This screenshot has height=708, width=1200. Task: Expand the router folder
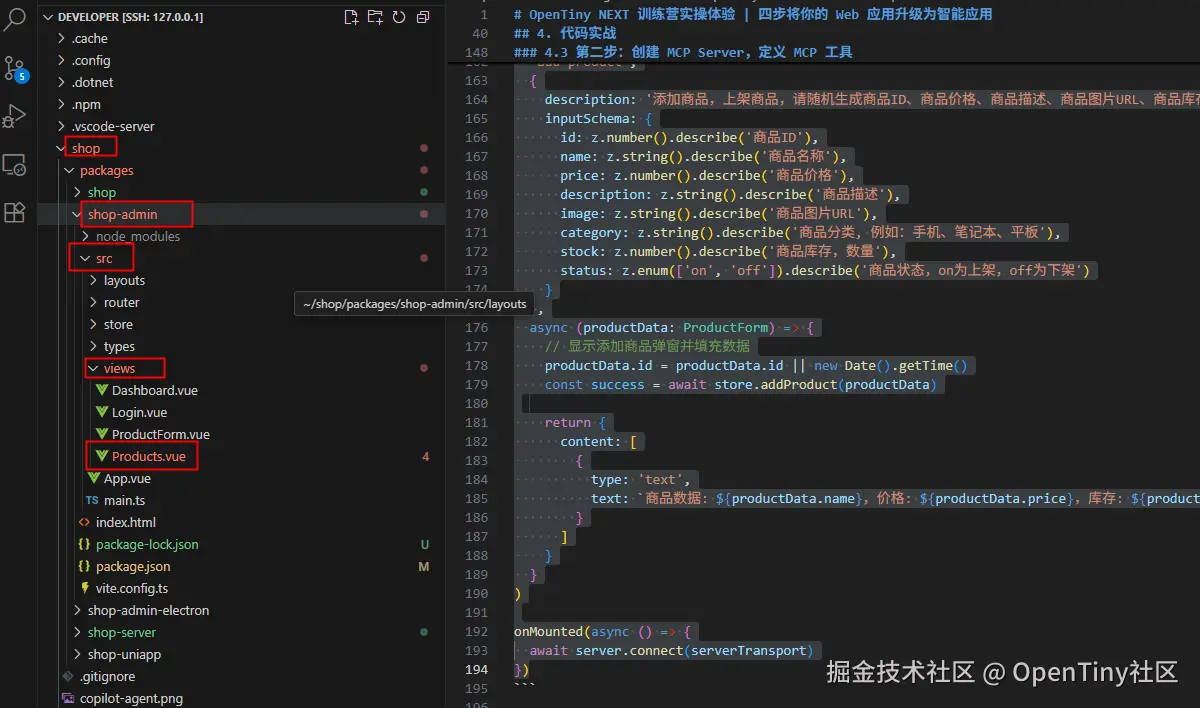(x=94, y=302)
